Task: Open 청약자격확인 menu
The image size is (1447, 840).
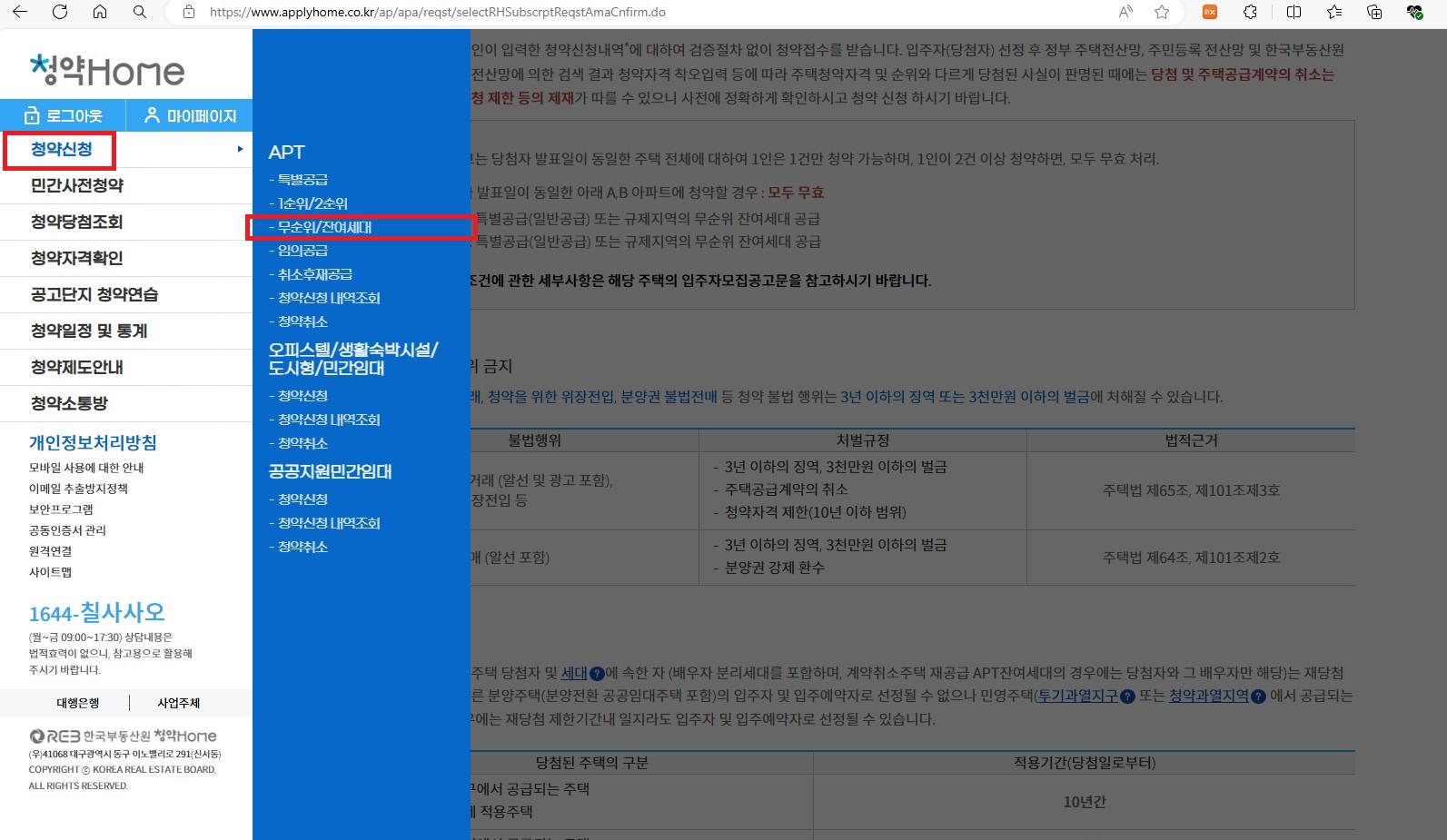Action: [x=77, y=258]
